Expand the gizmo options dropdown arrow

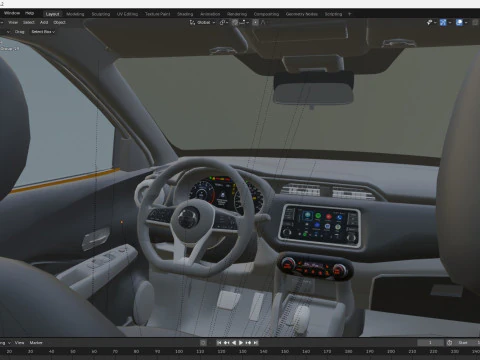[x=450, y=22]
